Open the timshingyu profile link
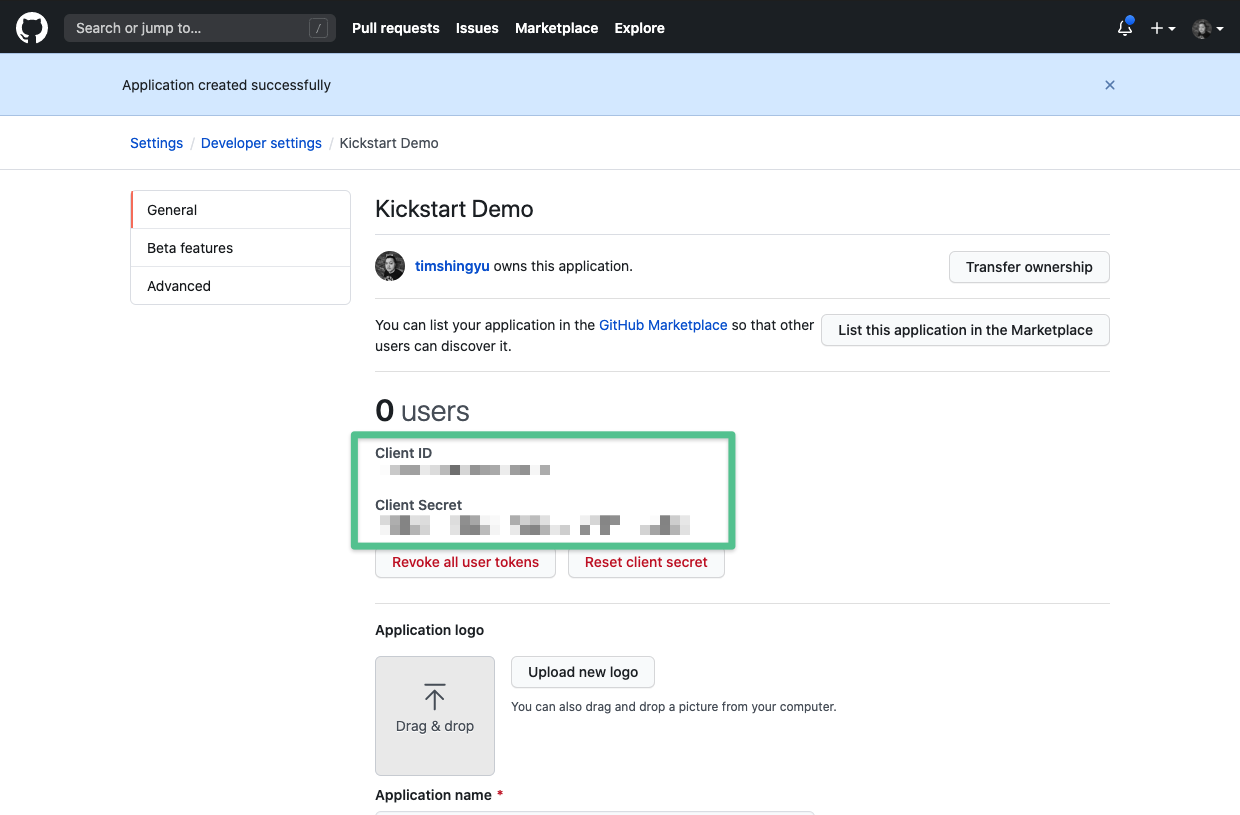The width and height of the screenshot is (1240, 815). 452,266
